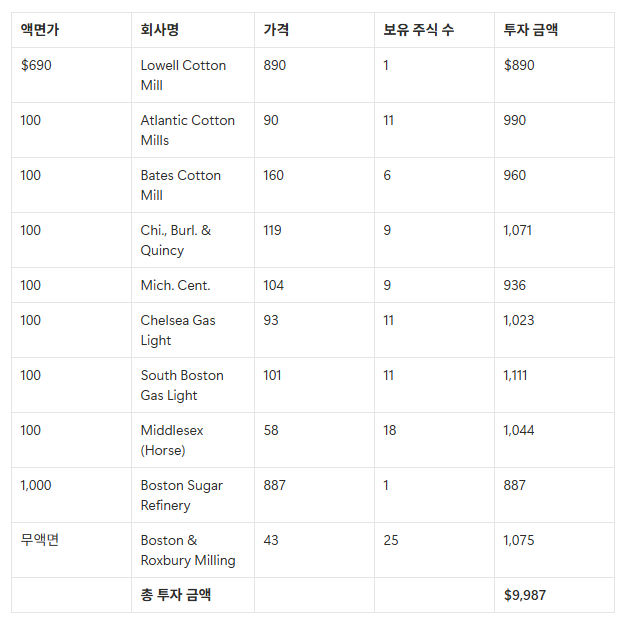
Task: Select the Middlesex (Horse) cell
Action: tap(172, 440)
